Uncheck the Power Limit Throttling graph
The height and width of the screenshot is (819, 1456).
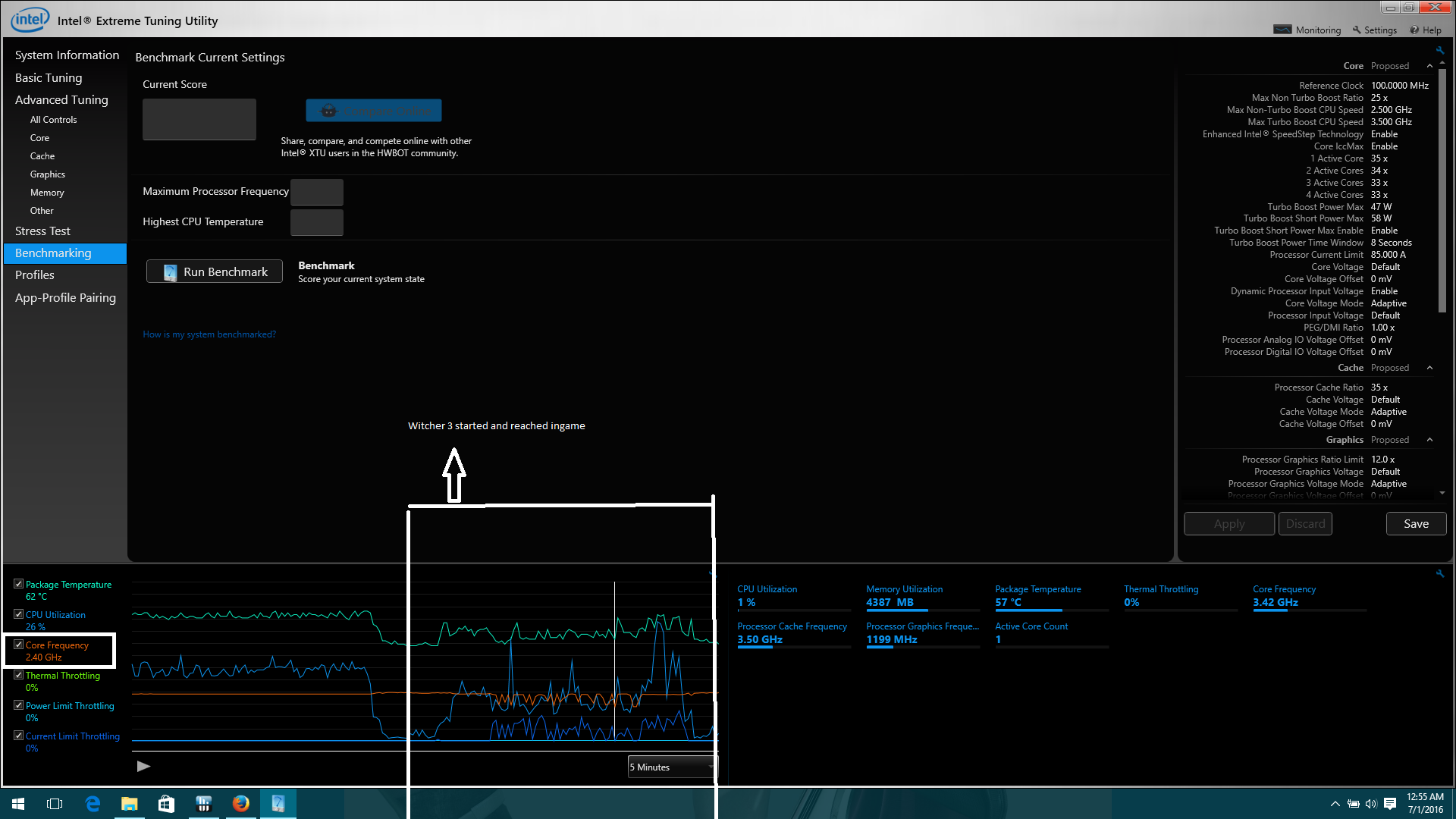coord(18,705)
